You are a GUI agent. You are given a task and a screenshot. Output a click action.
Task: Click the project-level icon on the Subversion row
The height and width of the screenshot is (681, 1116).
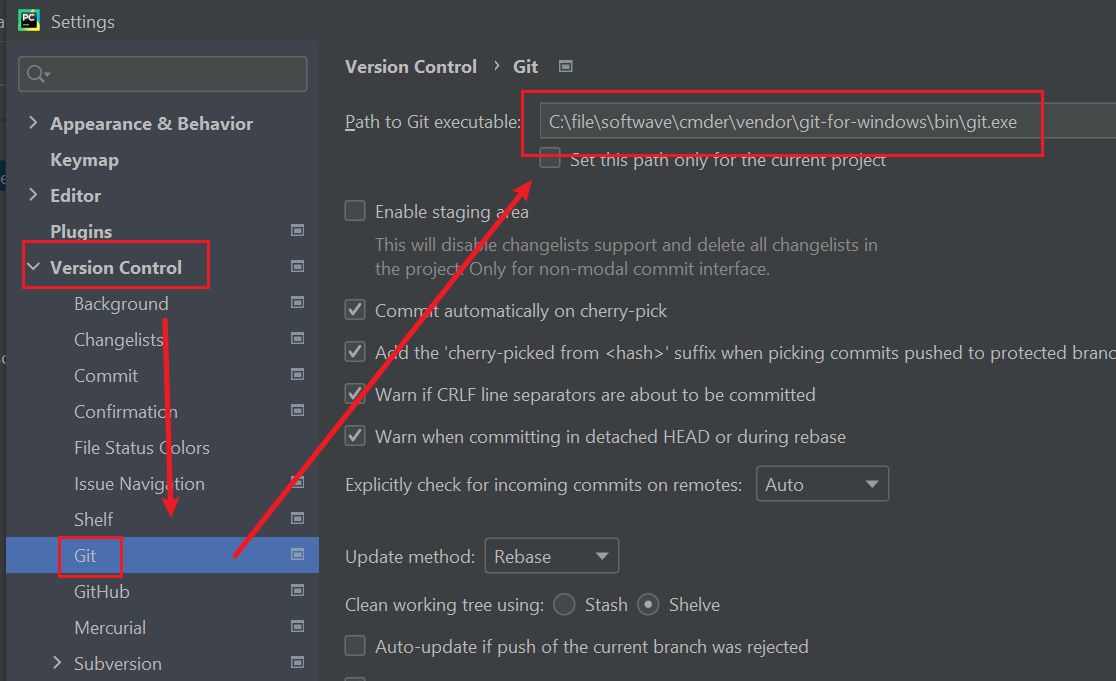(x=298, y=662)
